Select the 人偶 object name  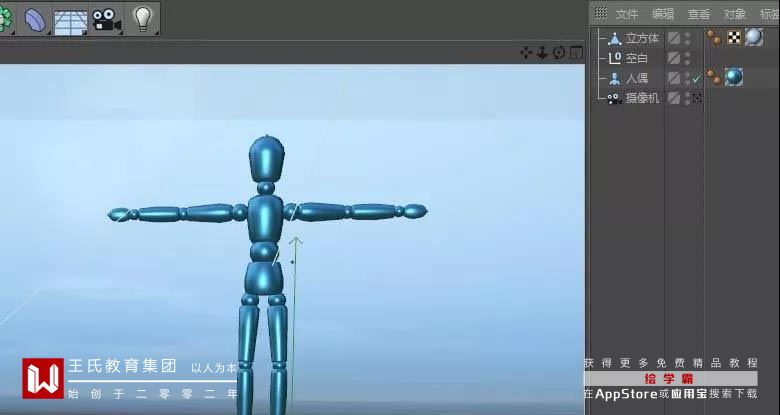click(x=637, y=78)
